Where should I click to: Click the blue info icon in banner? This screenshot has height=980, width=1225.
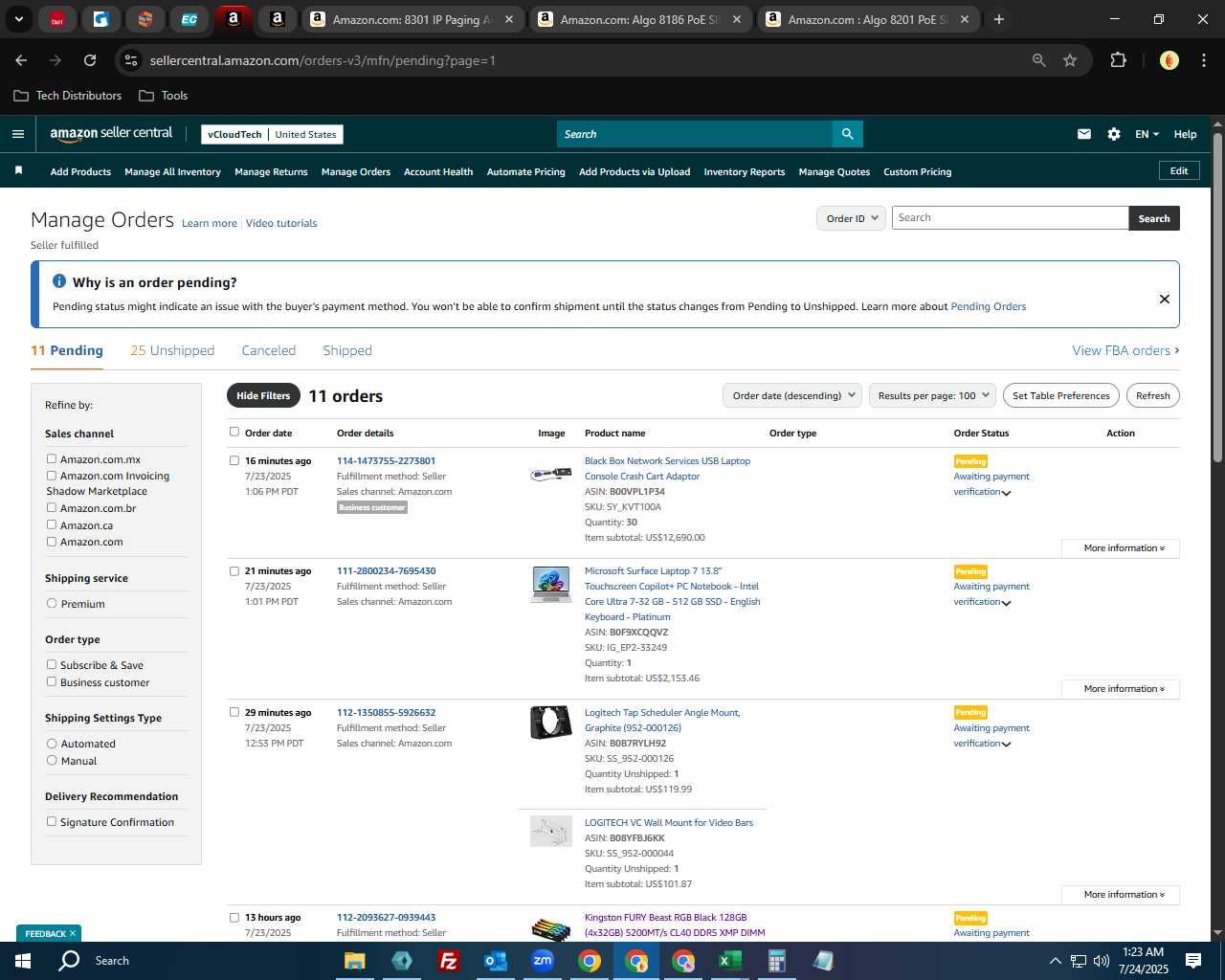pyautogui.click(x=58, y=281)
